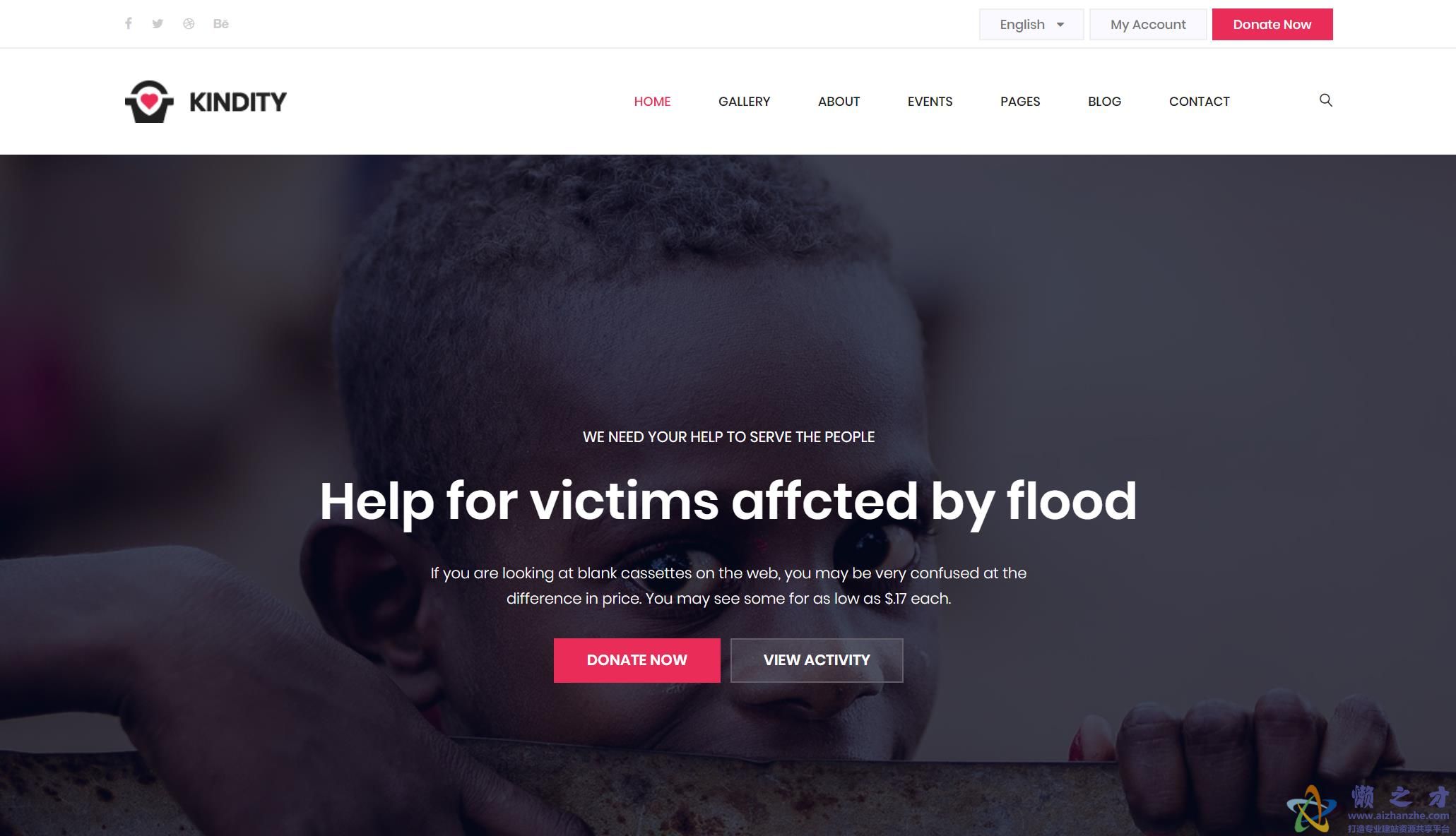The height and width of the screenshot is (836, 1456).
Task: Click the Kindity heart logo icon
Action: click(x=149, y=102)
